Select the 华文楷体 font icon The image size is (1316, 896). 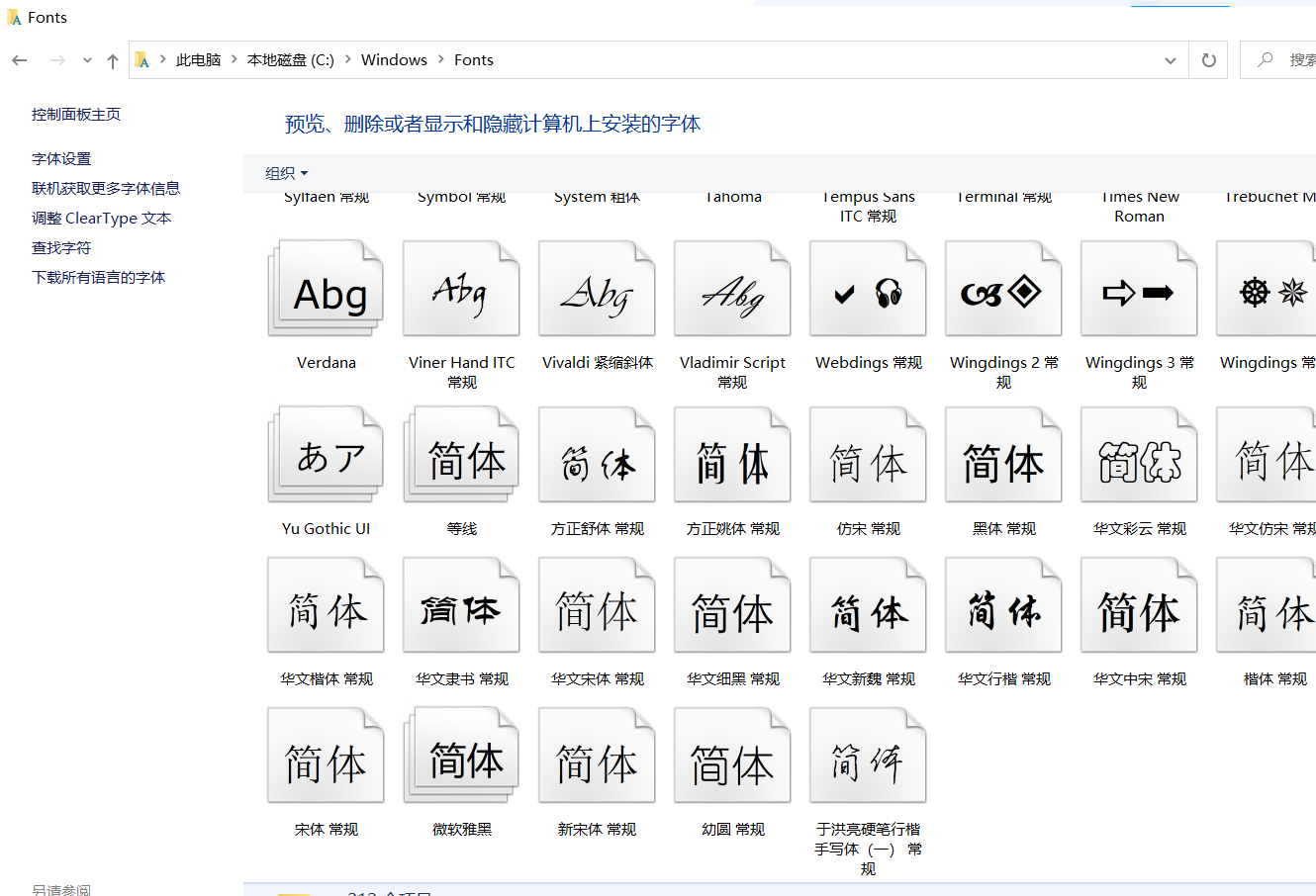coord(326,604)
